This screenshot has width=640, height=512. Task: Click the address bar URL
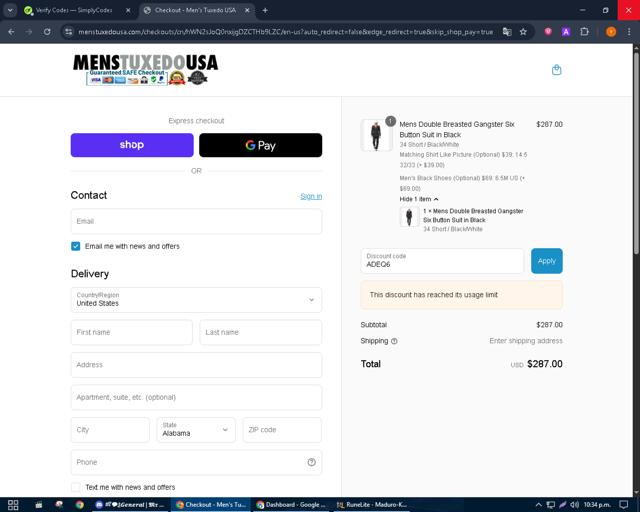click(x=285, y=32)
